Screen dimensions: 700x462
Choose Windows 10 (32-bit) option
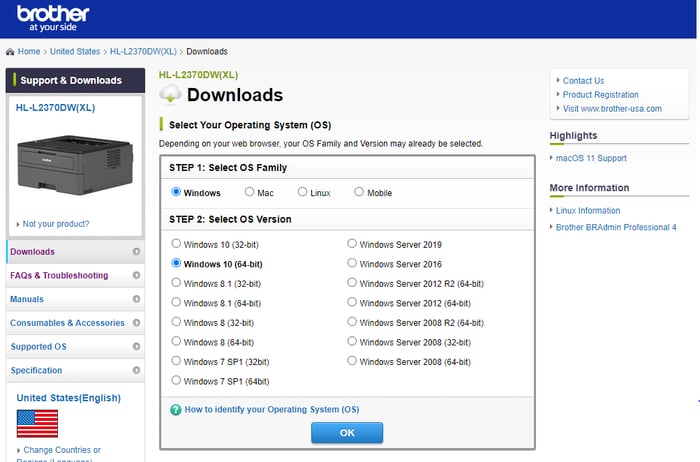[176, 244]
